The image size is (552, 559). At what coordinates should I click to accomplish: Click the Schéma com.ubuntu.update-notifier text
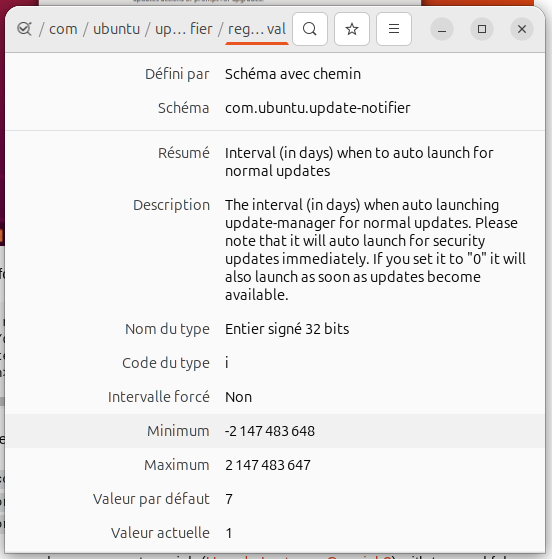click(318, 108)
